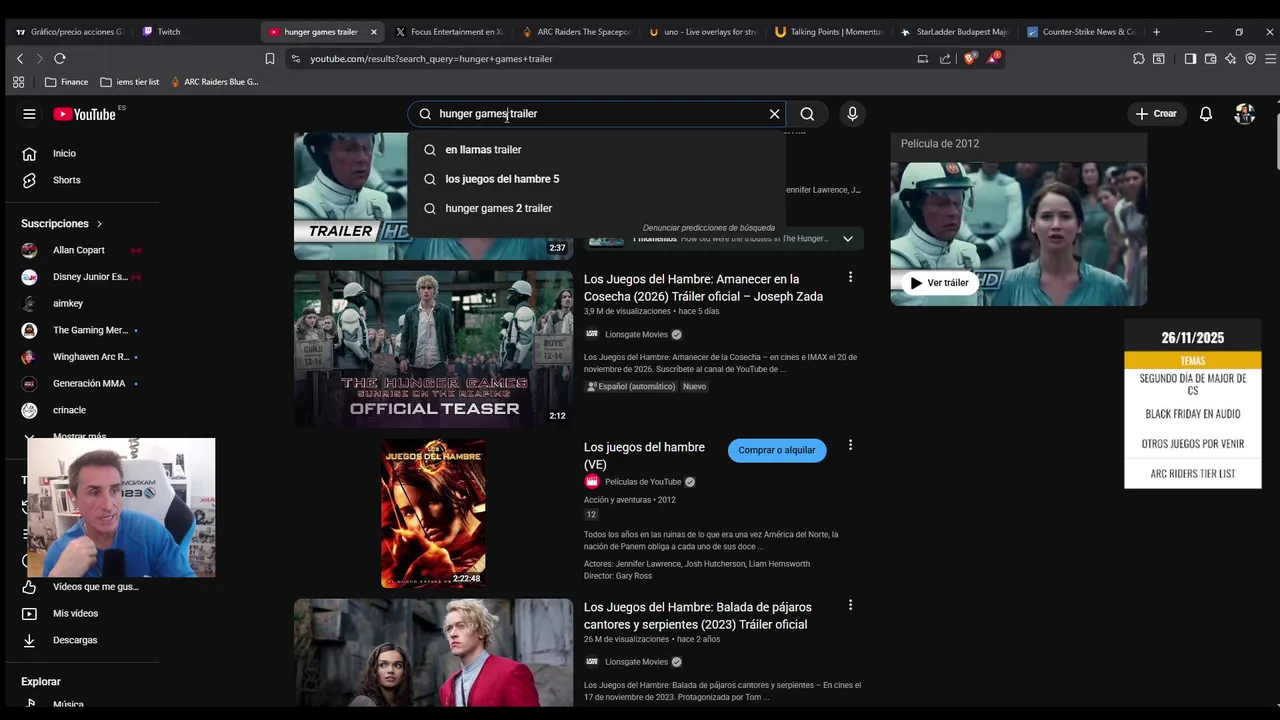Open Lionsgate Movies channel under 2026 trailer
The height and width of the screenshot is (720, 1280).
click(x=636, y=335)
